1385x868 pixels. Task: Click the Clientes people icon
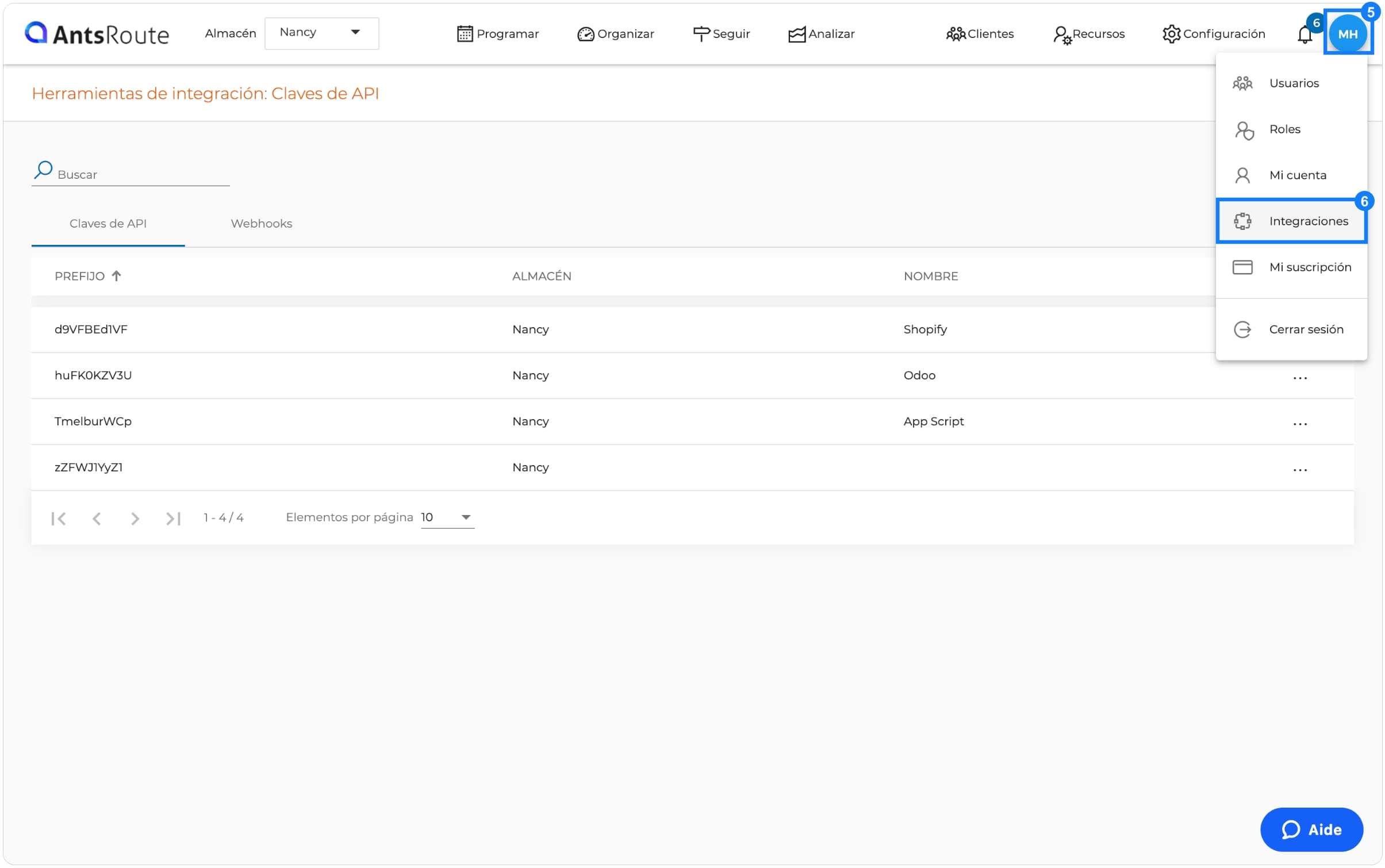pyautogui.click(x=955, y=34)
